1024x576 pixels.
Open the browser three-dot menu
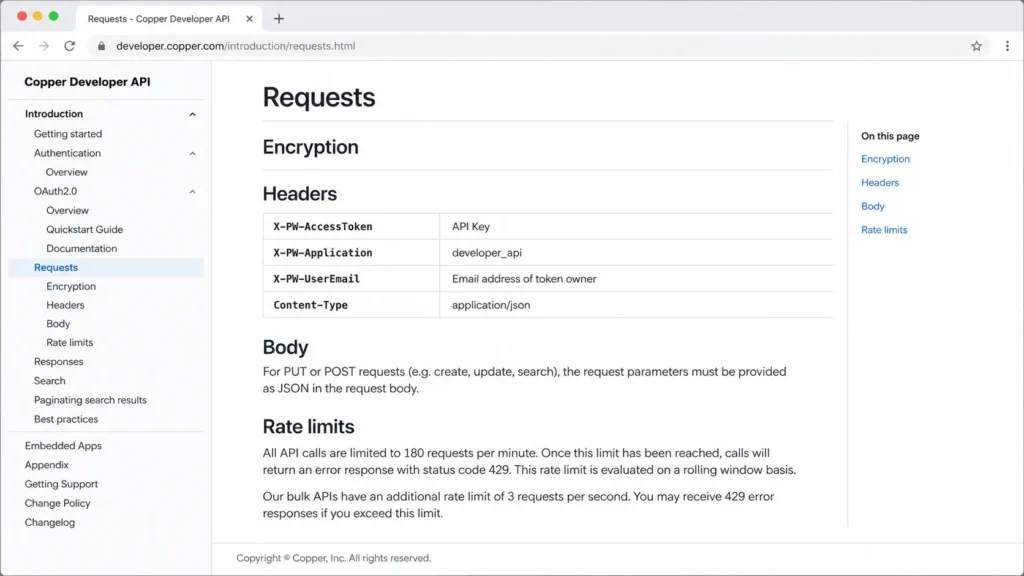[x=1007, y=46]
